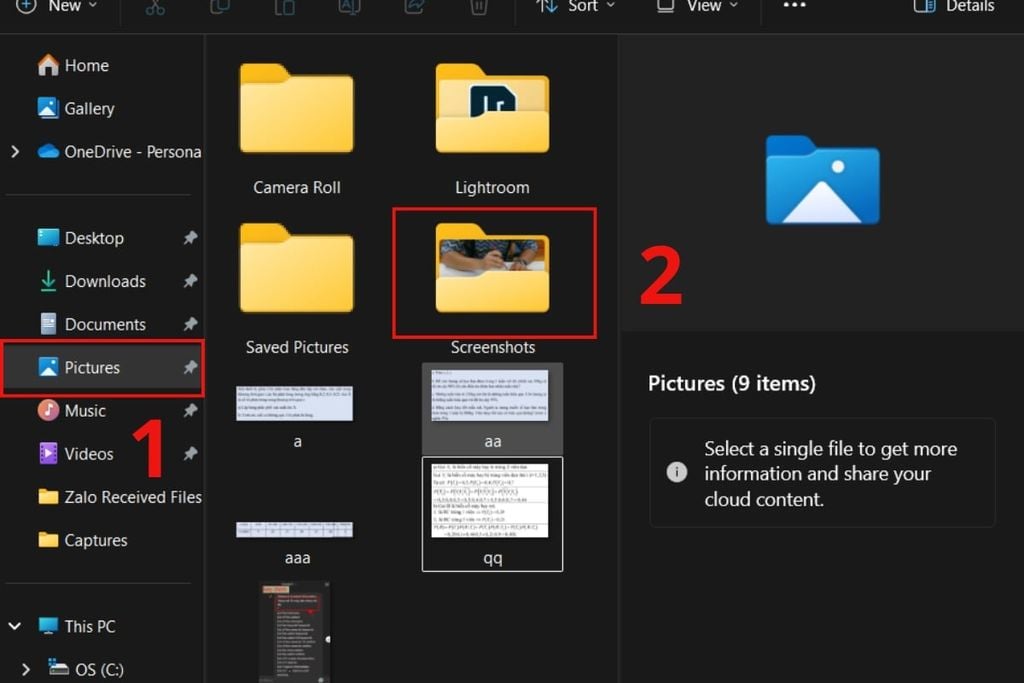The width and height of the screenshot is (1024, 683).
Task: Select OneDrive - Personal in the sidebar
Action: tap(119, 151)
